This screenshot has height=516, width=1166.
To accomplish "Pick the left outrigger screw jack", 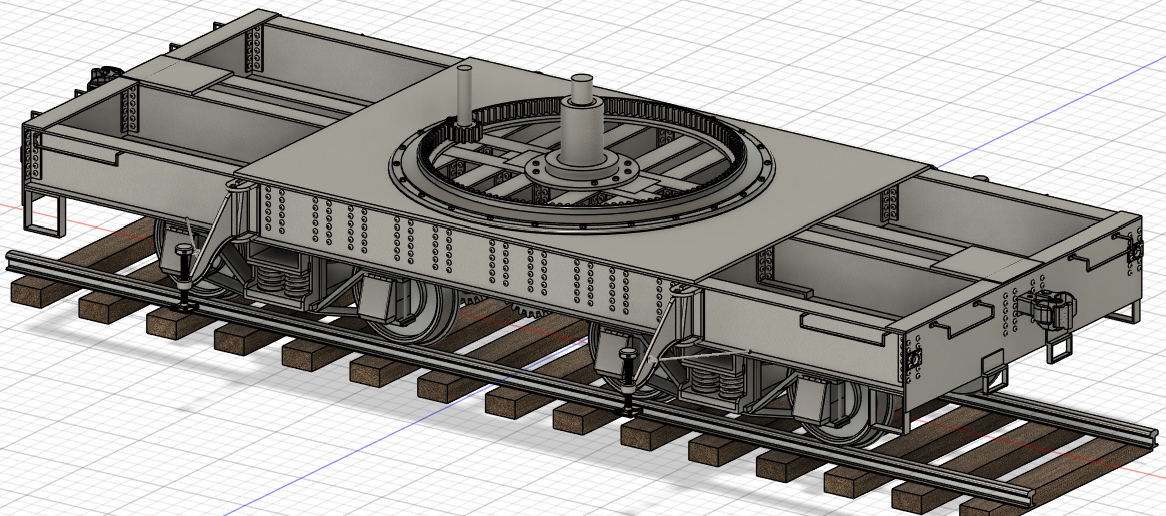I will coord(183,277).
